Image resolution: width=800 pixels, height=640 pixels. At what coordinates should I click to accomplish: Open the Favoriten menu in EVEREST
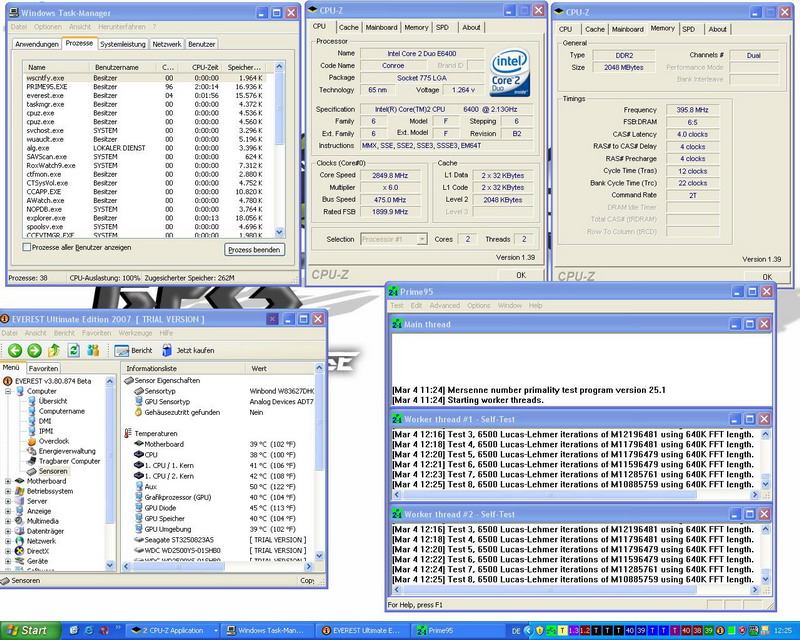(96, 333)
